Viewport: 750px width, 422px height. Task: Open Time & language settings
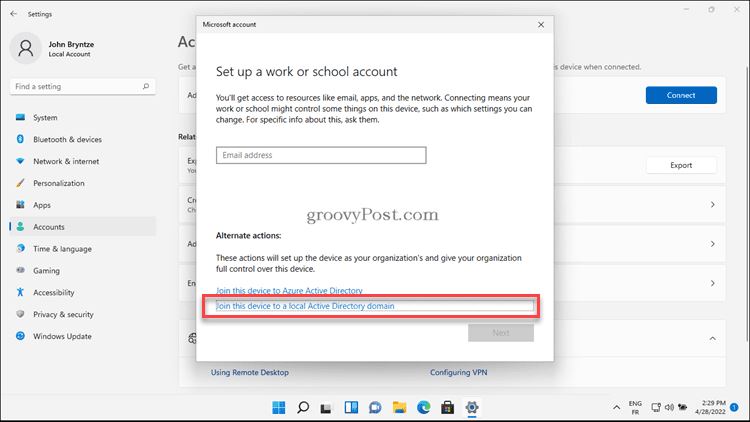pyautogui.click(x=82, y=249)
